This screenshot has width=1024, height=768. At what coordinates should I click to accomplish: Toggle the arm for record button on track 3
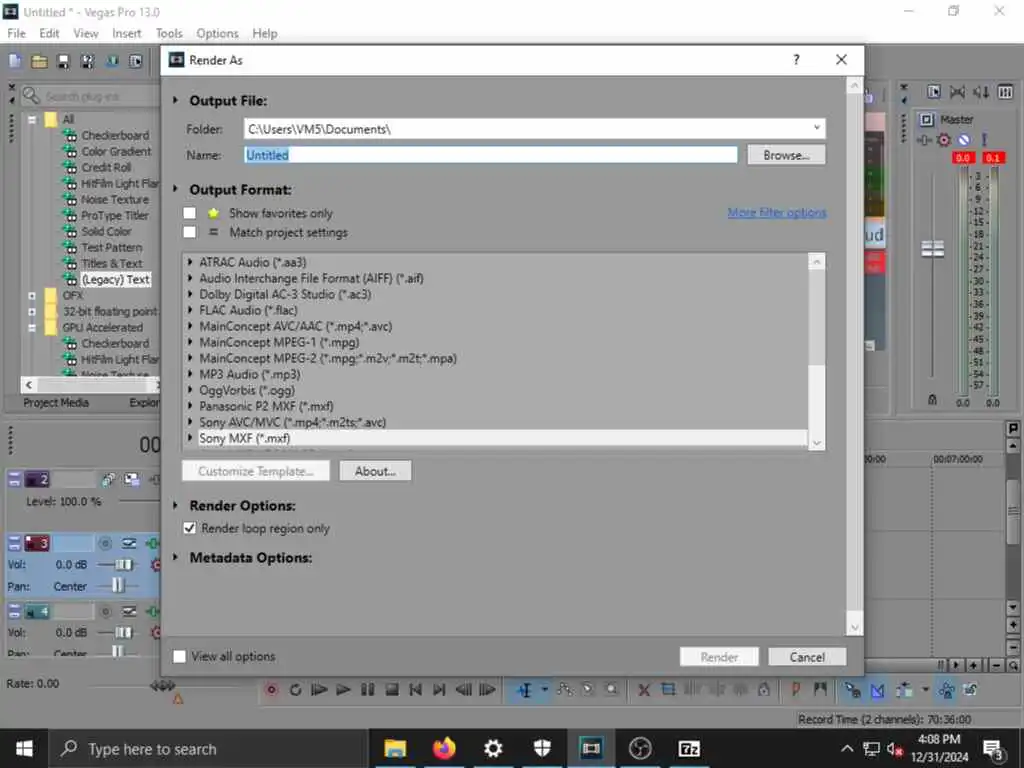[105, 543]
